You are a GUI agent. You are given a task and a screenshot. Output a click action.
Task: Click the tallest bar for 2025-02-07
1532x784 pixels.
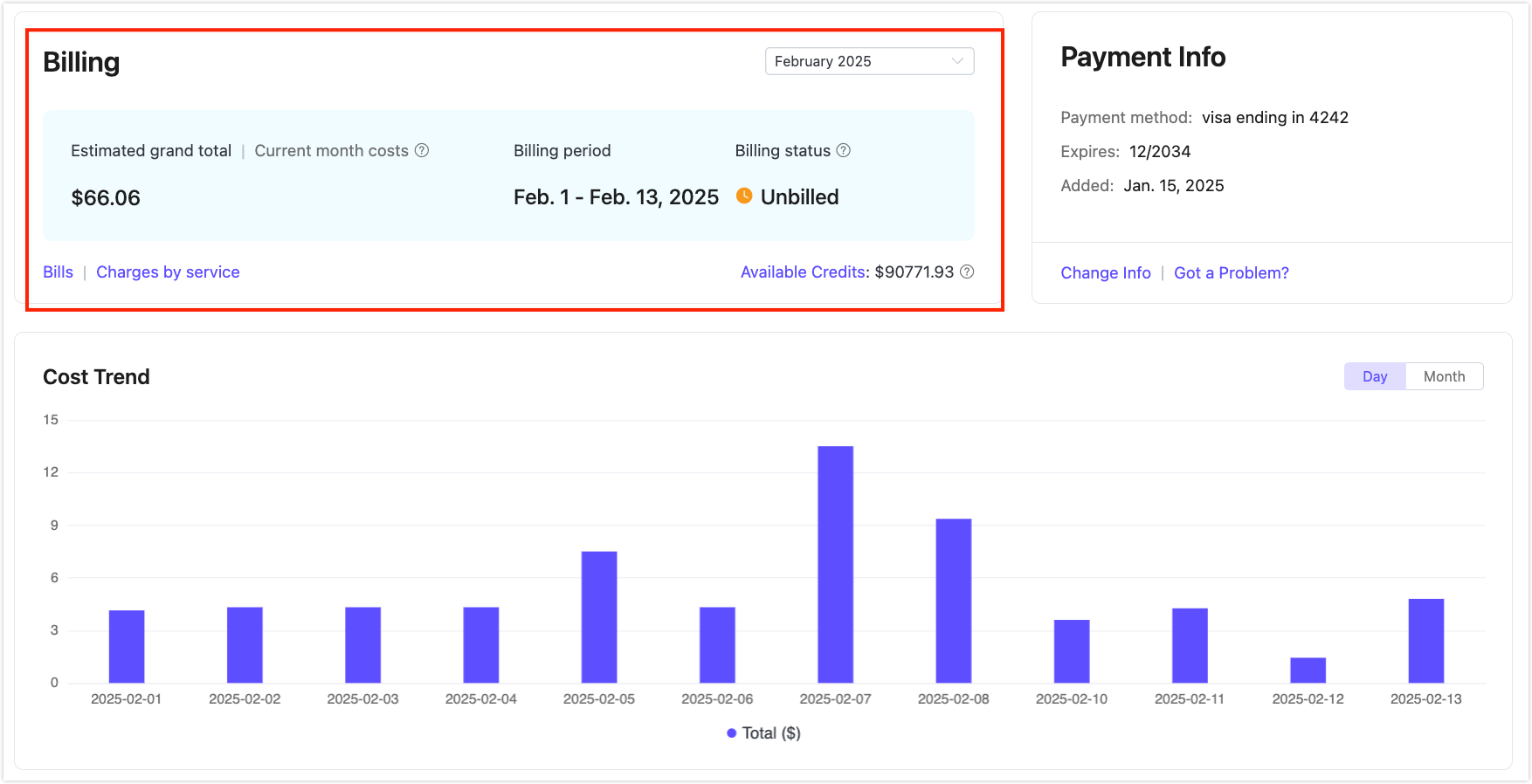click(836, 564)
